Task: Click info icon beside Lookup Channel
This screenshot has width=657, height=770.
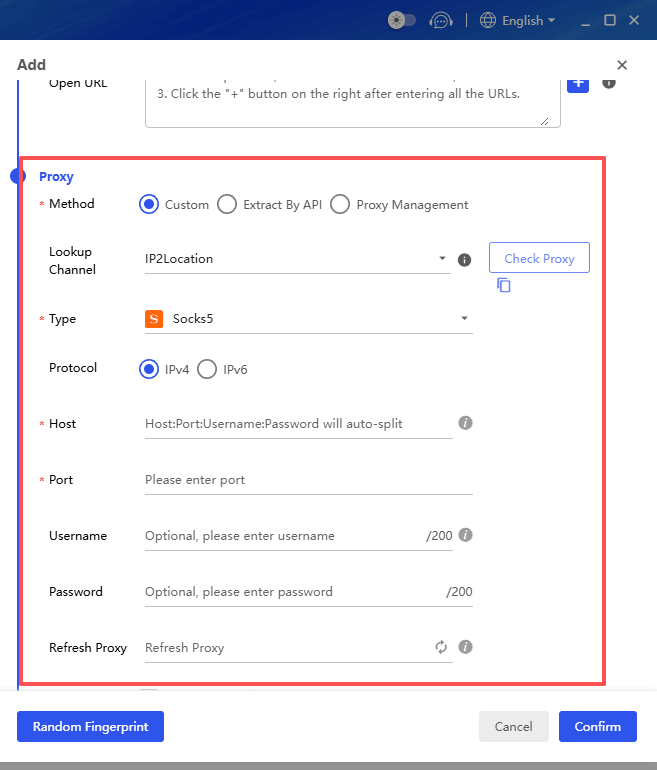Action: point(464,260)
